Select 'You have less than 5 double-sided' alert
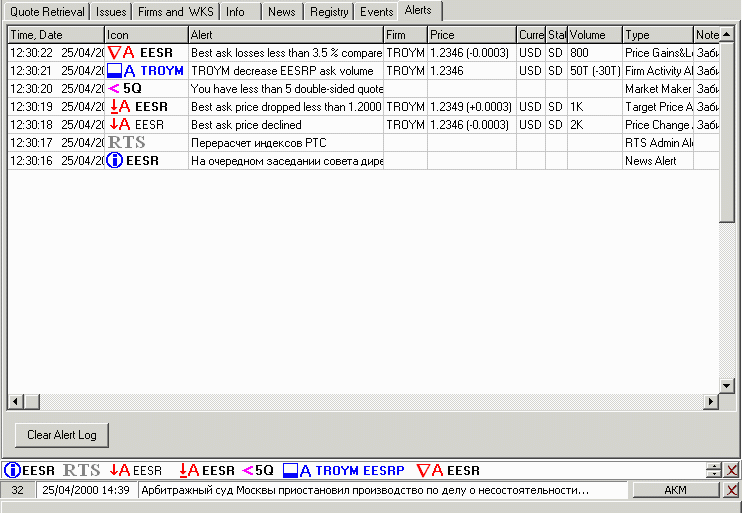The image size is (742, 513). pos(286,88)
